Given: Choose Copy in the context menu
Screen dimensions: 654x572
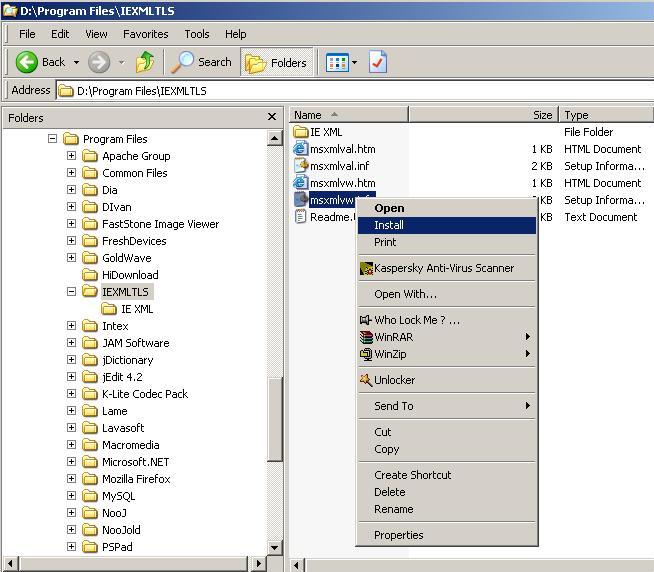Looking at the screenshot, I should coord(447,449).
